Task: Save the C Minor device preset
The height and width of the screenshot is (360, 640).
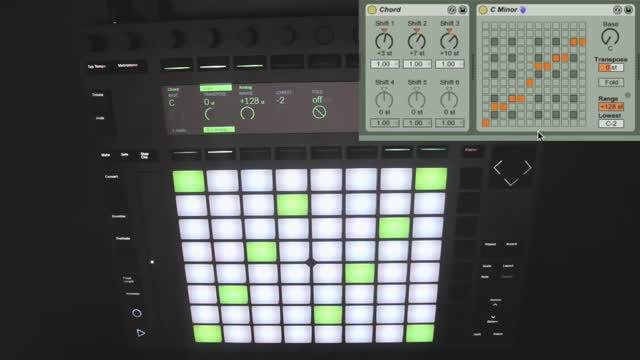Action: [628, 9]
